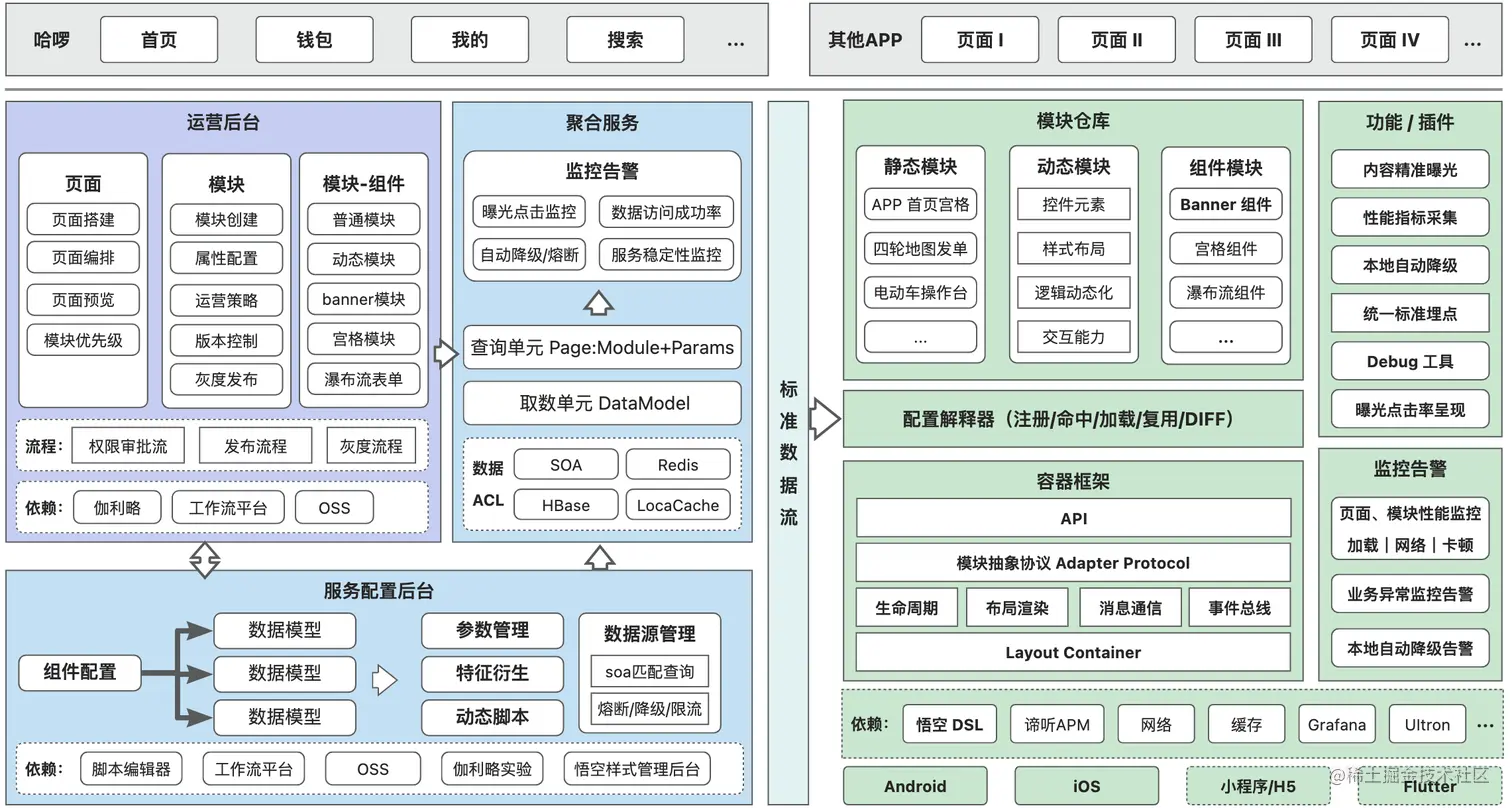Select the 属性配置 item
The image size is (1512, 808).
[226, 258]
